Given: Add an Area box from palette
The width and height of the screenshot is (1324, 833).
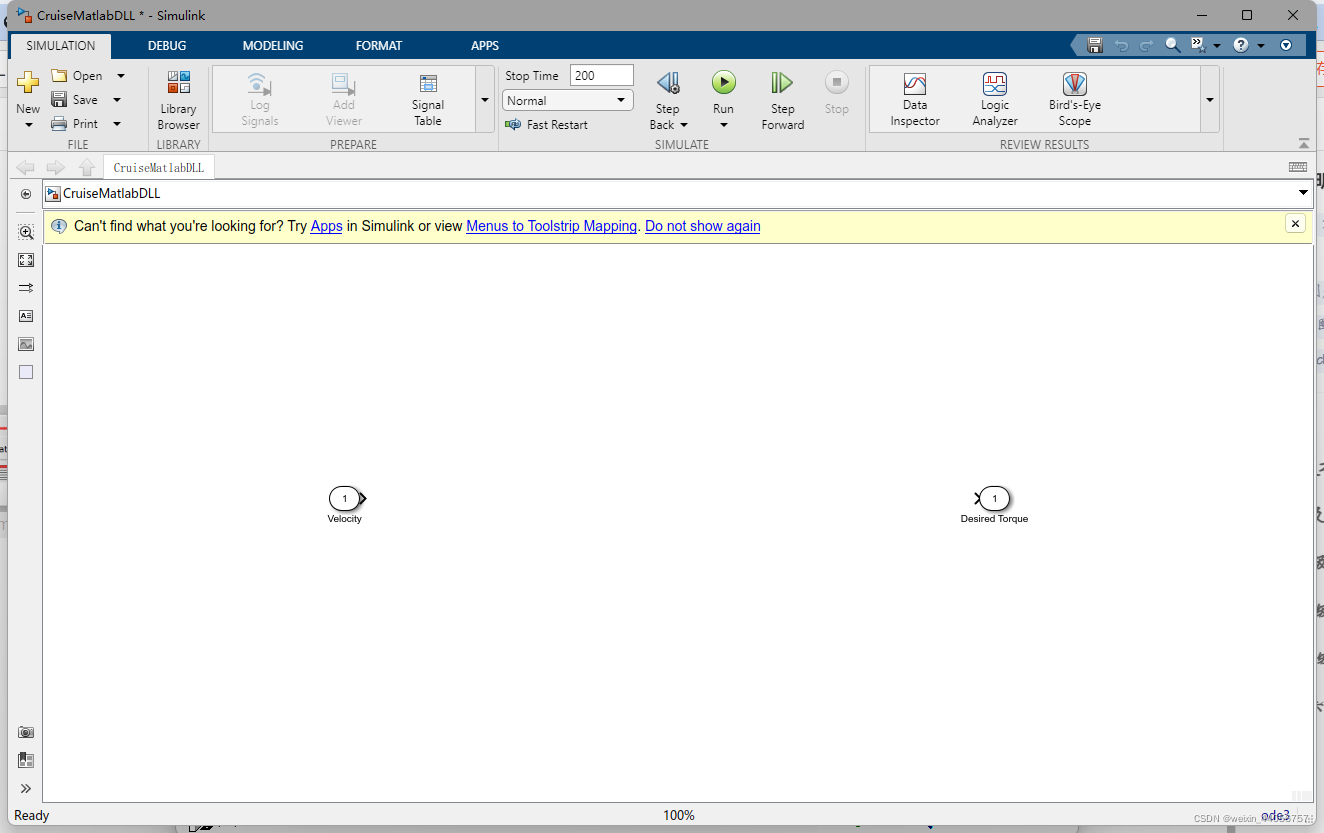Looking at the screenshot, I should [26, 372].
